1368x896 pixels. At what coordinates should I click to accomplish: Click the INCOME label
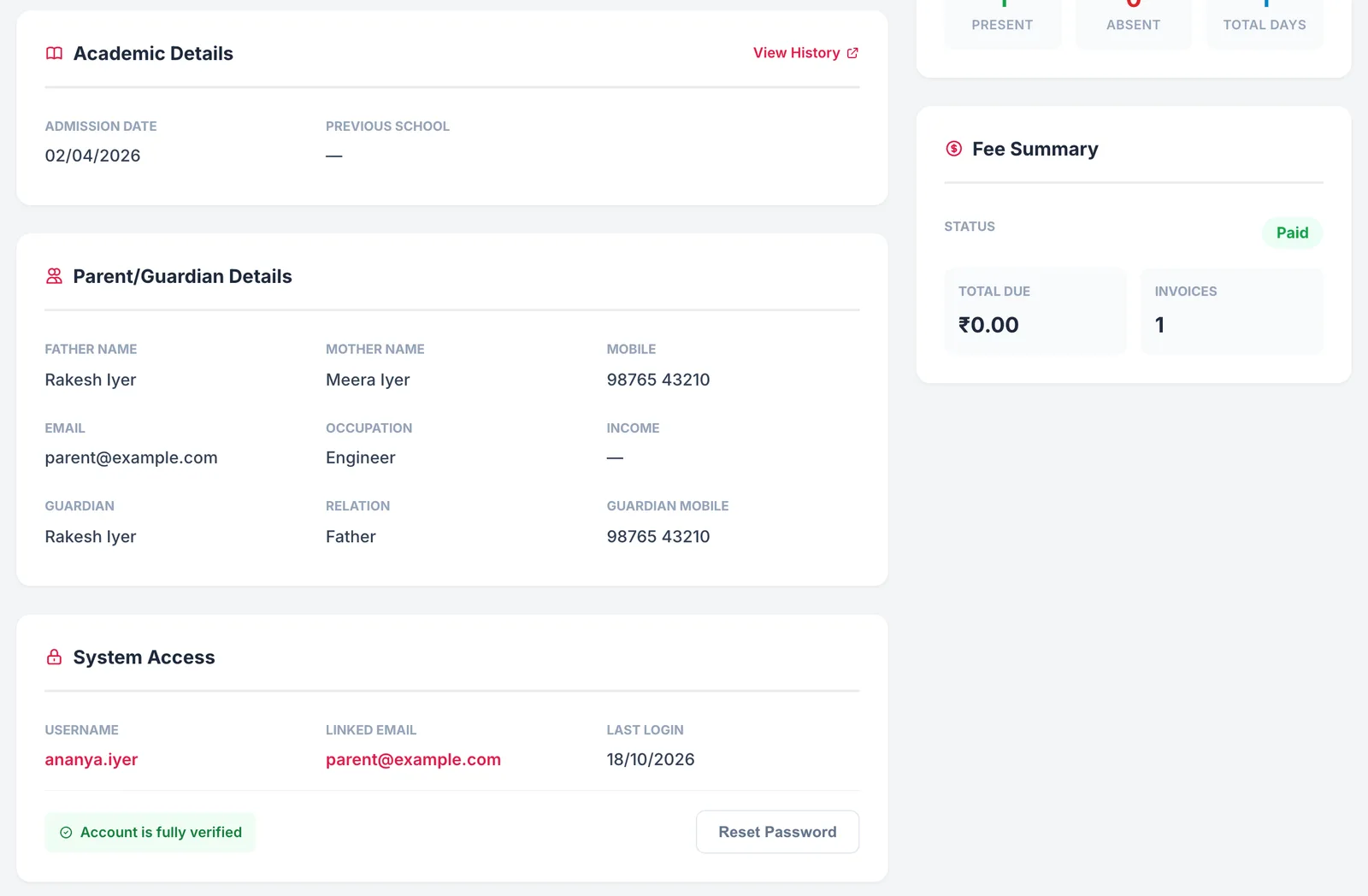[633, 428]
